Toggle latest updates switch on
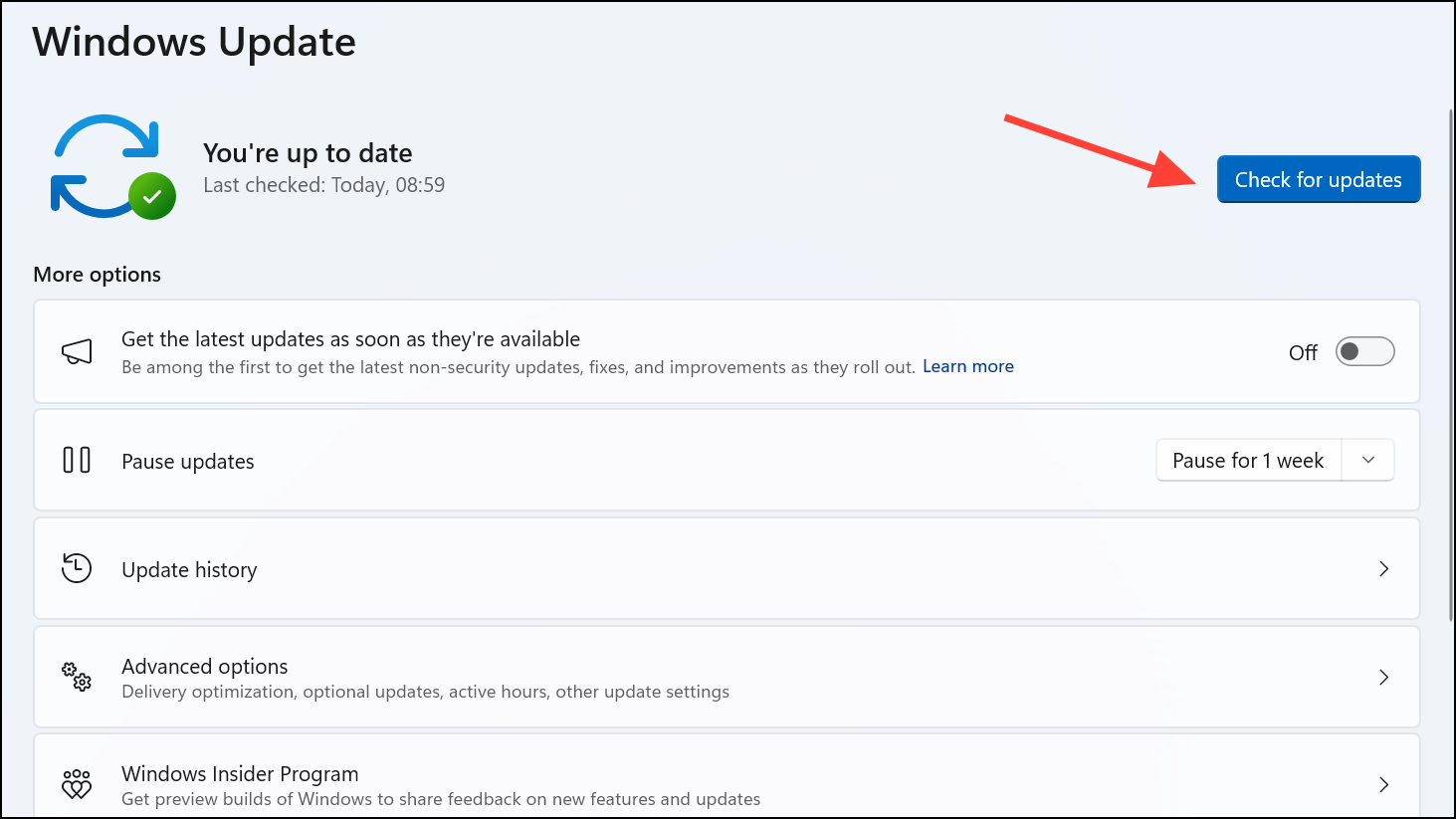1456x819 pixels. [x=1364, y=351]
